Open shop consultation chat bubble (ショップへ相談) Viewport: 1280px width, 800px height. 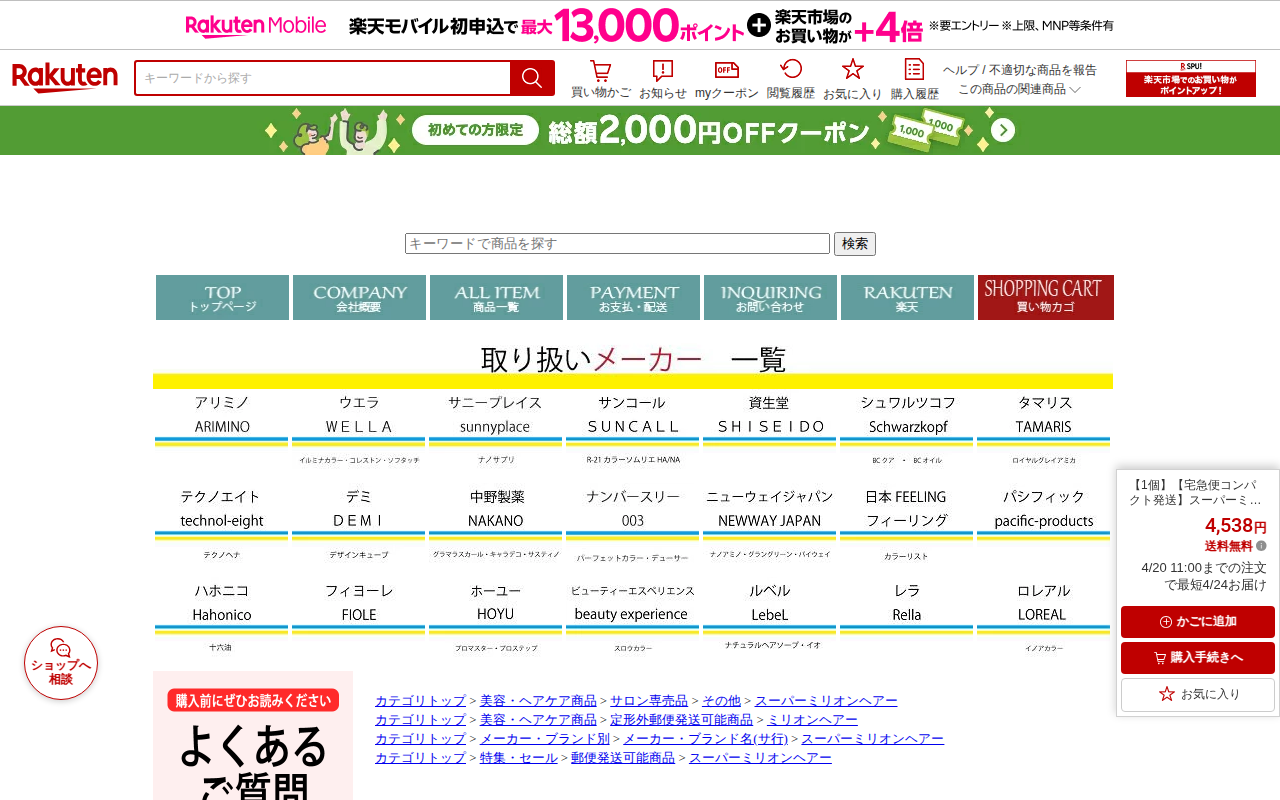(61, 663)
